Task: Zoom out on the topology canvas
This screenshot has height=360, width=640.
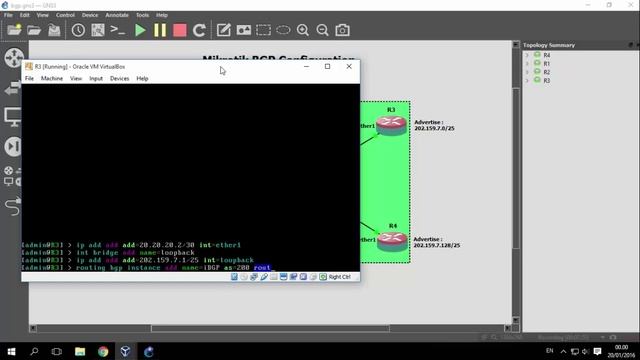Action: [x=322, y=30]
